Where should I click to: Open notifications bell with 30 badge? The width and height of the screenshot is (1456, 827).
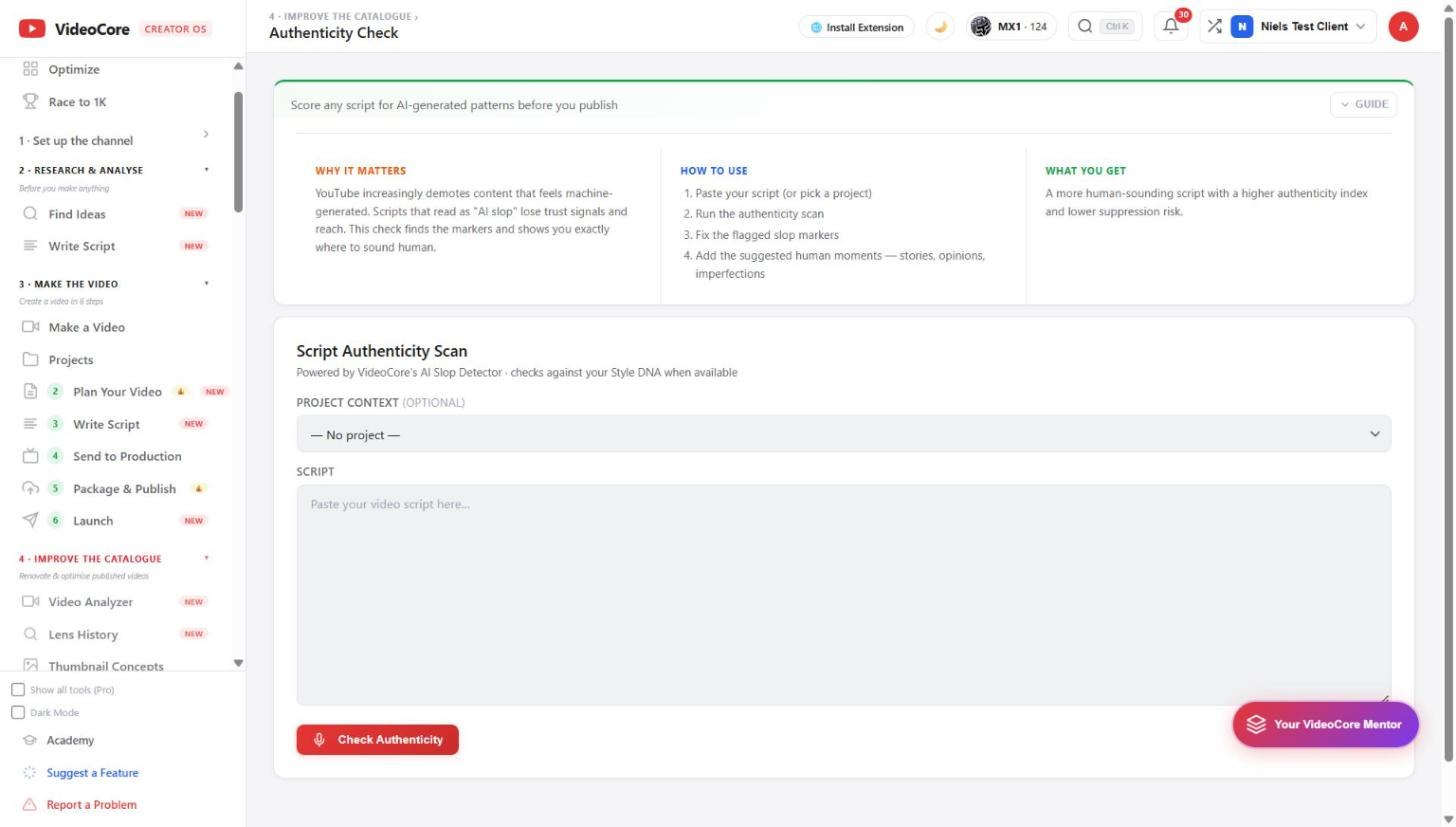[1171, 27]
